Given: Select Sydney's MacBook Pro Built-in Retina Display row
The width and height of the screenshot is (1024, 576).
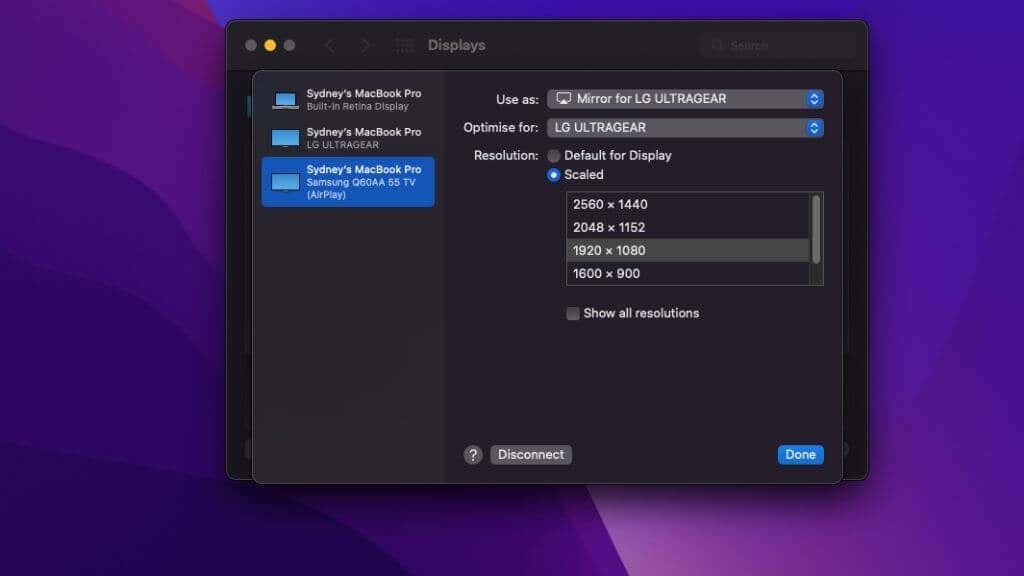Looking at the screenshot, I should [348, 100].
